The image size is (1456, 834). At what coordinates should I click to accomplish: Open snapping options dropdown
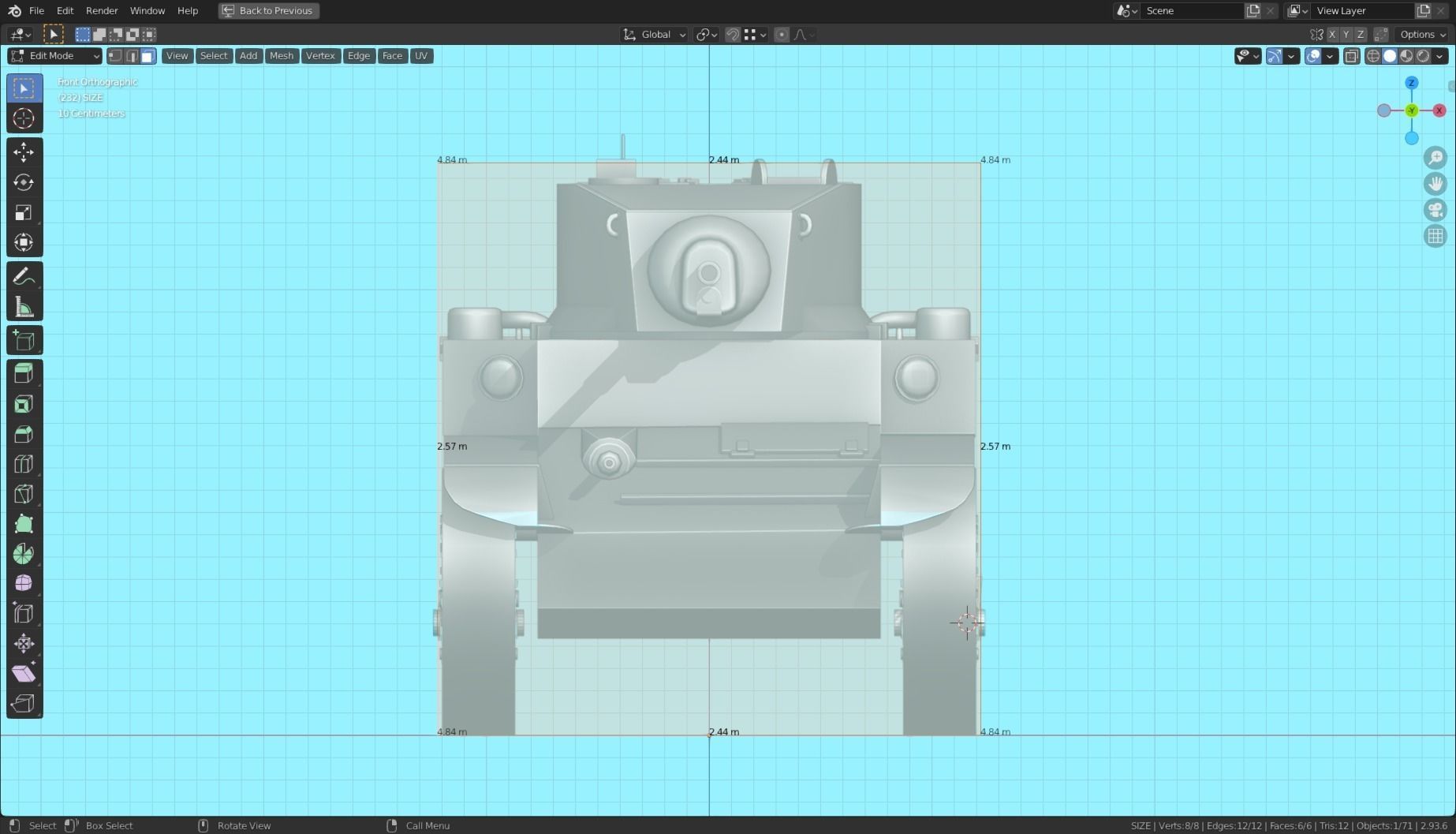pos(756,34)
